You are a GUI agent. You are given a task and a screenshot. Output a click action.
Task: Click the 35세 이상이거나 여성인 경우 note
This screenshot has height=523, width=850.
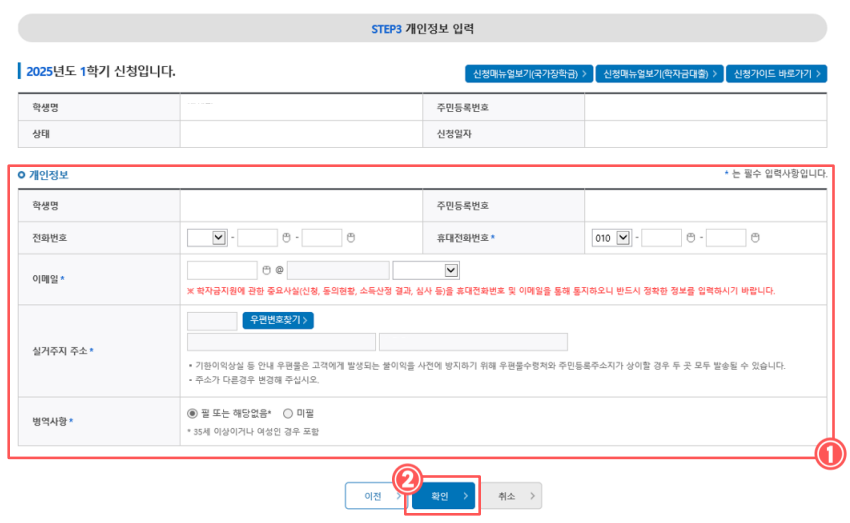pos(253,431)
